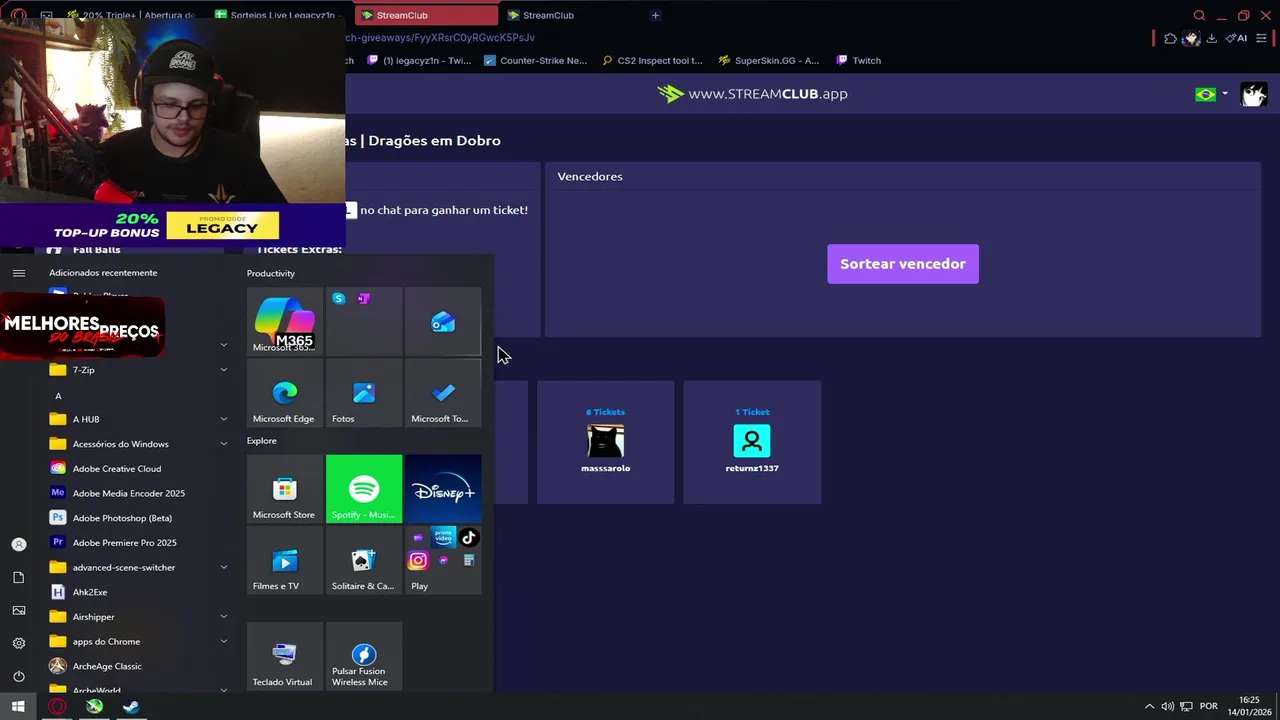The image size is (1280, 720).
Task: Open the Disney+ tile
Action: (x=443, y=489)
